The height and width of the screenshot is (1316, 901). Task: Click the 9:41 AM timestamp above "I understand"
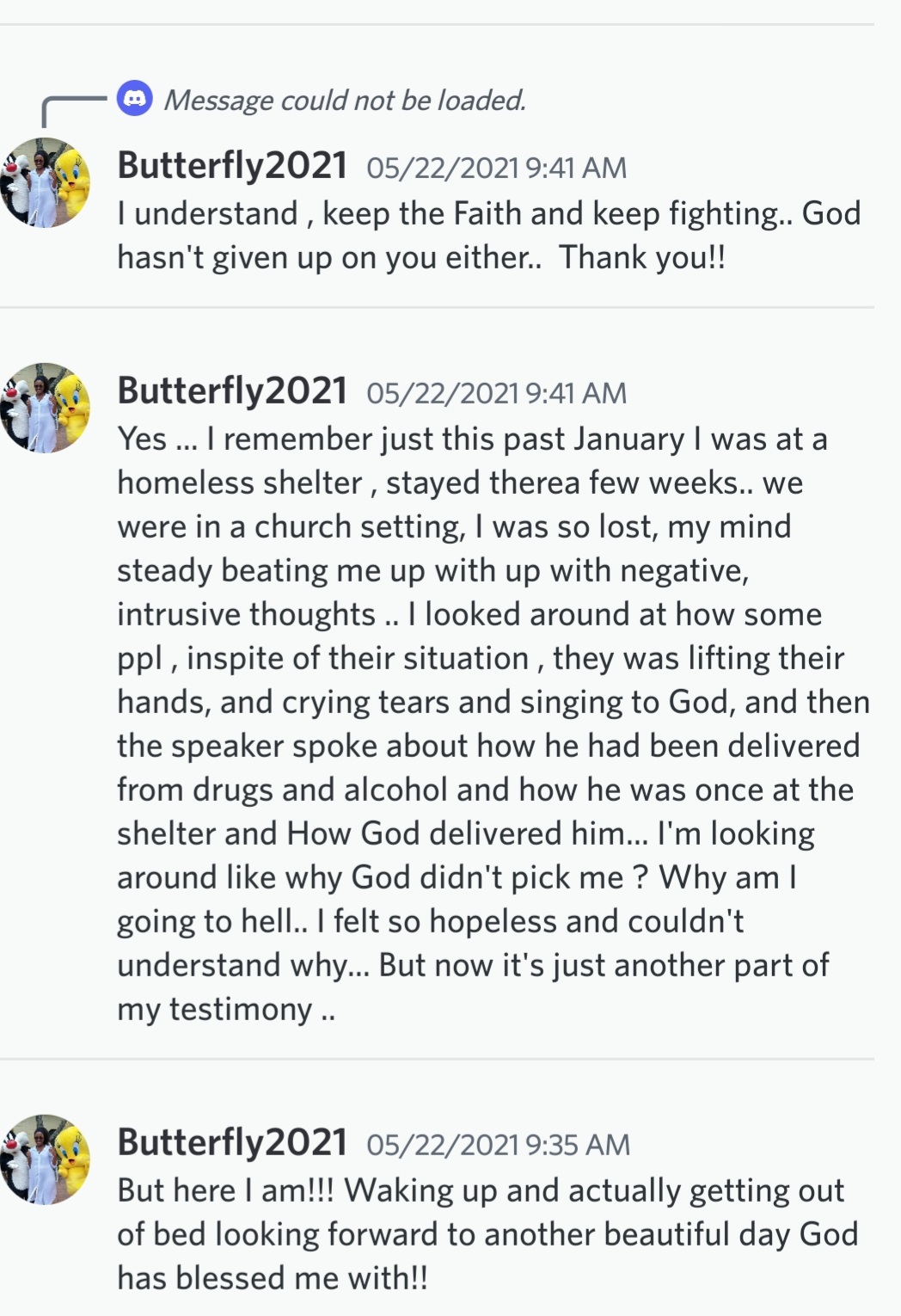coord(496,168)
